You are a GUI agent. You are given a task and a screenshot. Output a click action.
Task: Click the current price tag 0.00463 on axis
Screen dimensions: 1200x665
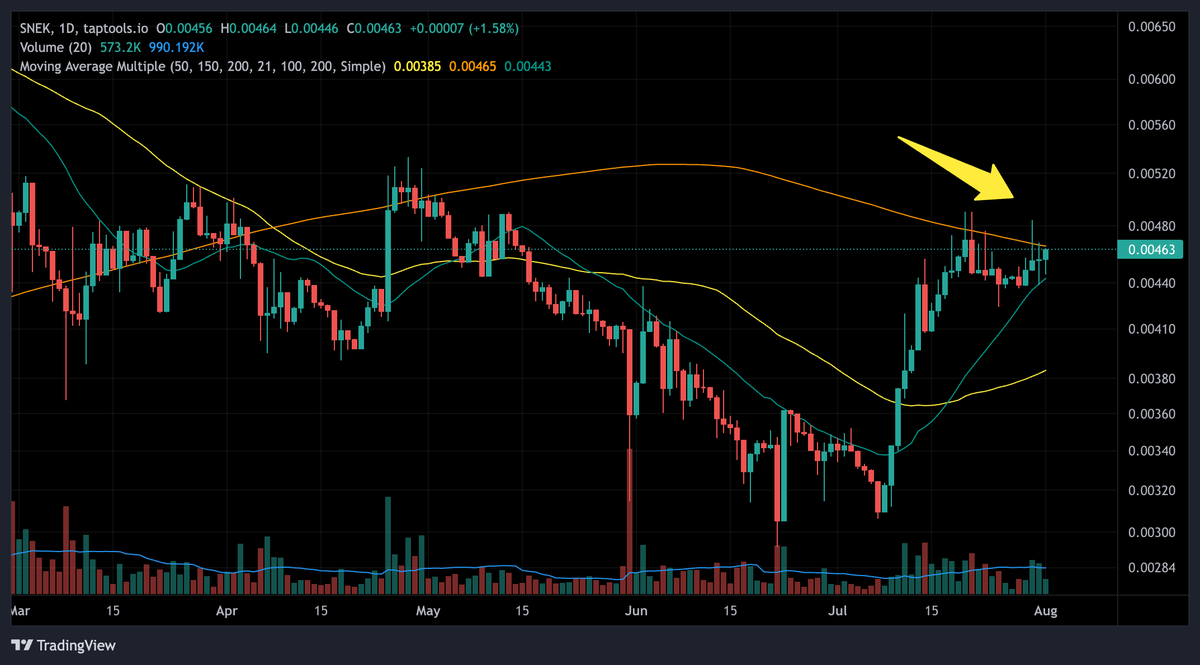click(1151, 249)
